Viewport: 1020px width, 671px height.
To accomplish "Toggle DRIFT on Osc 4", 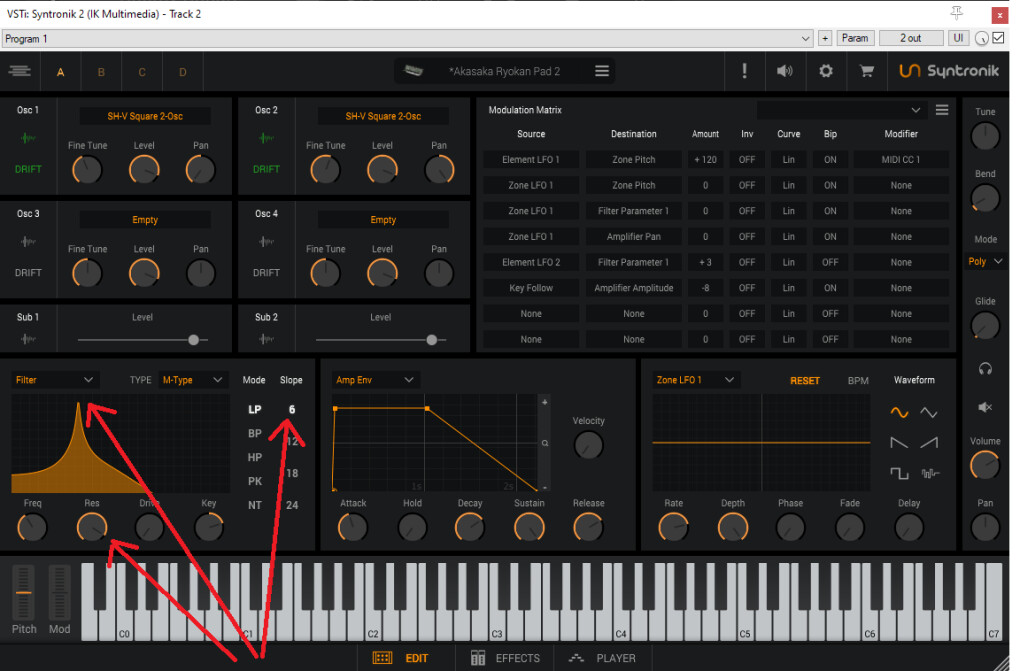I will [x=266, y=273].
